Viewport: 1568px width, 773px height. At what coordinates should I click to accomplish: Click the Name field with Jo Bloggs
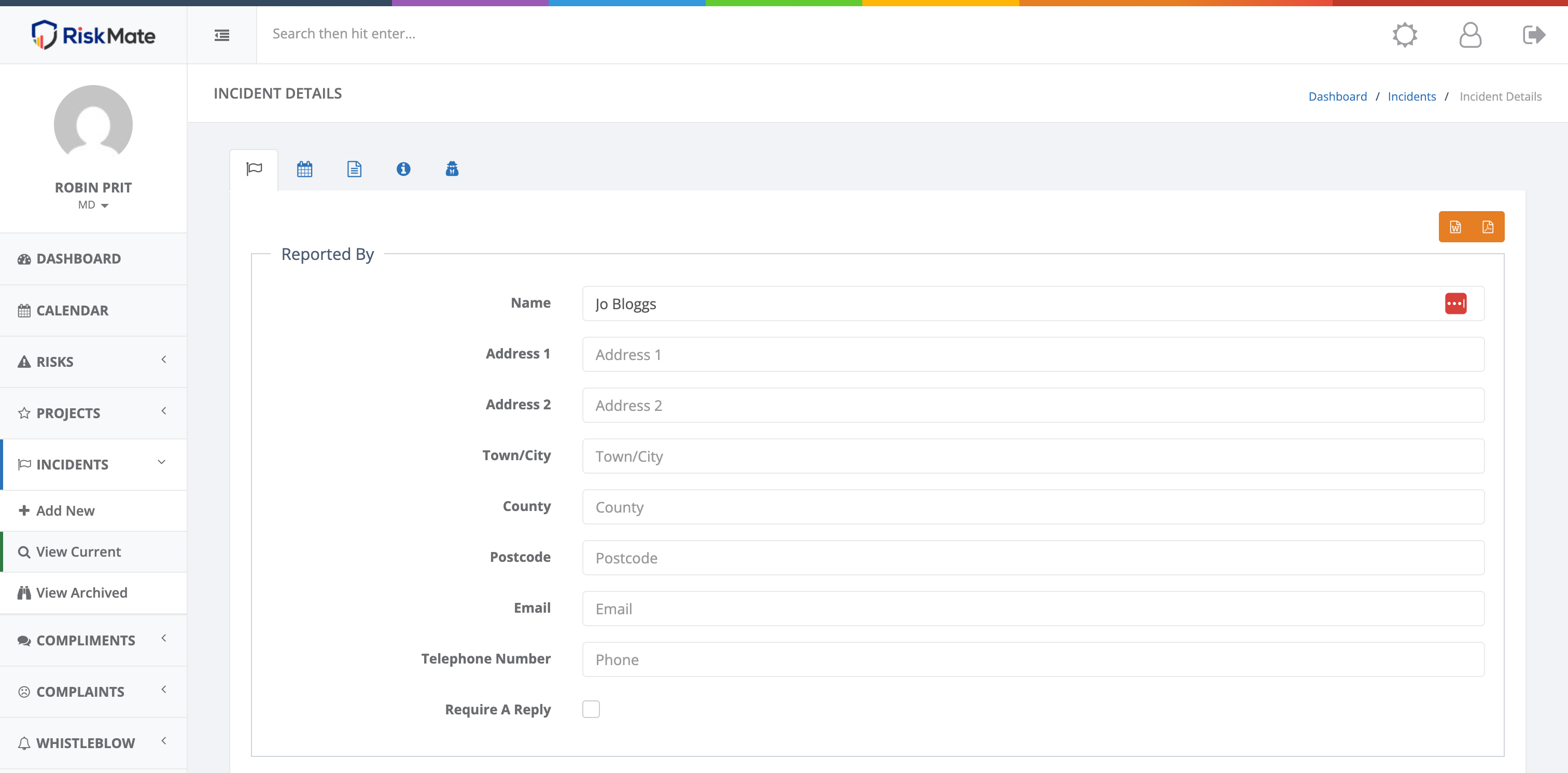coord(1033,303)
